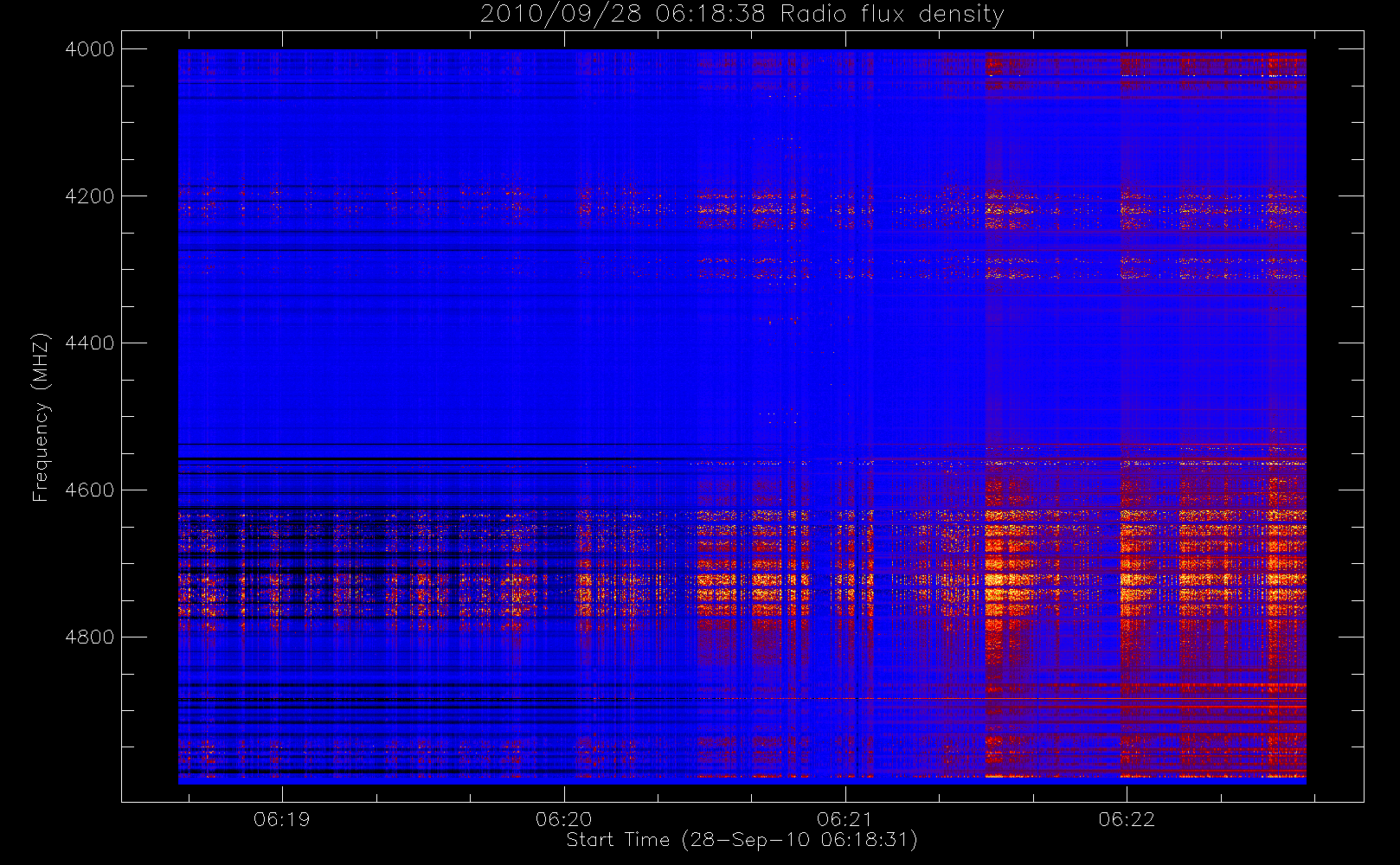Click the 06:21 time tick label
The width and height of the screenshot is (1400, 865).
click(x=845, y=819)
